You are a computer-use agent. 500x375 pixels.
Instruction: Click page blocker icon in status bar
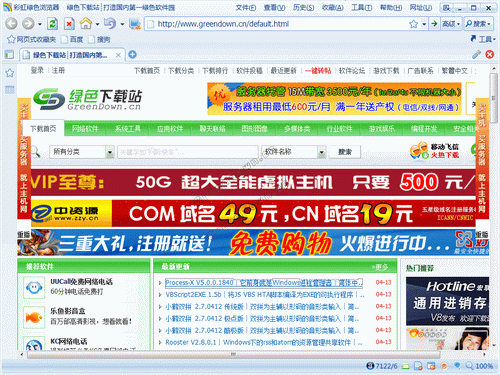[418, 366]
